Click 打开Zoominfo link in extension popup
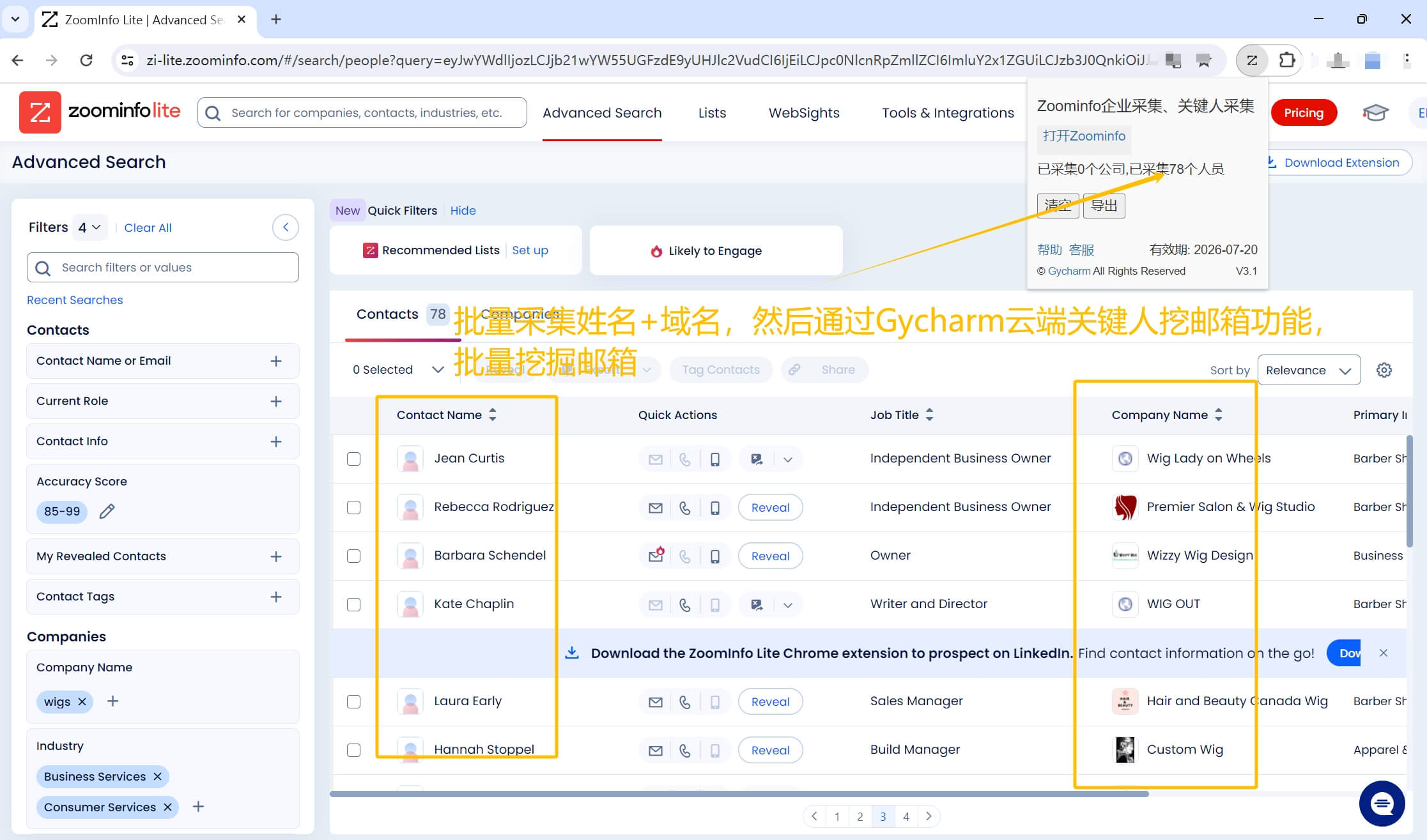The width and height of the screenshot is (1427, 840). pos(1084,136)
